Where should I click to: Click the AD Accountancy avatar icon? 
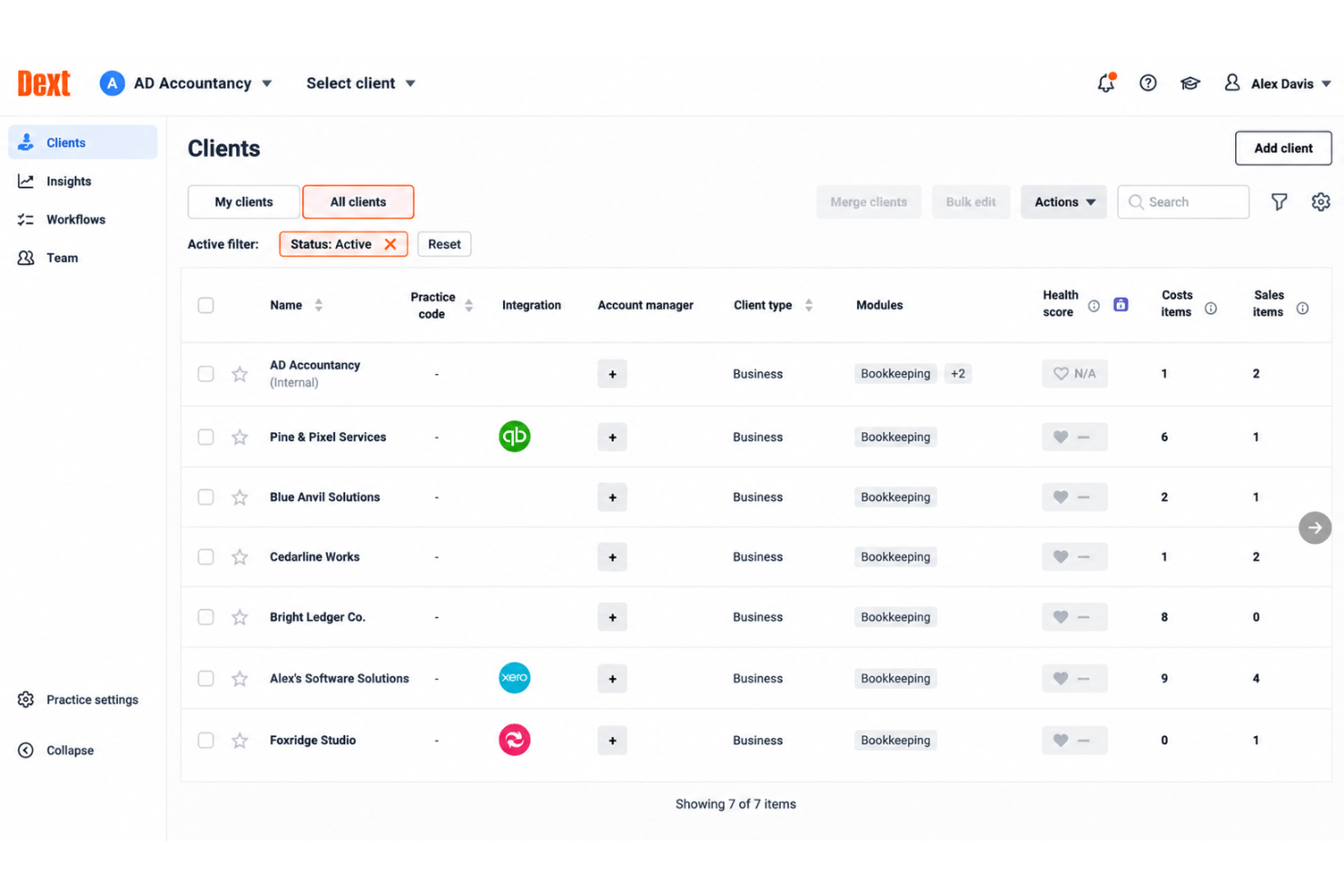point(112,84)
